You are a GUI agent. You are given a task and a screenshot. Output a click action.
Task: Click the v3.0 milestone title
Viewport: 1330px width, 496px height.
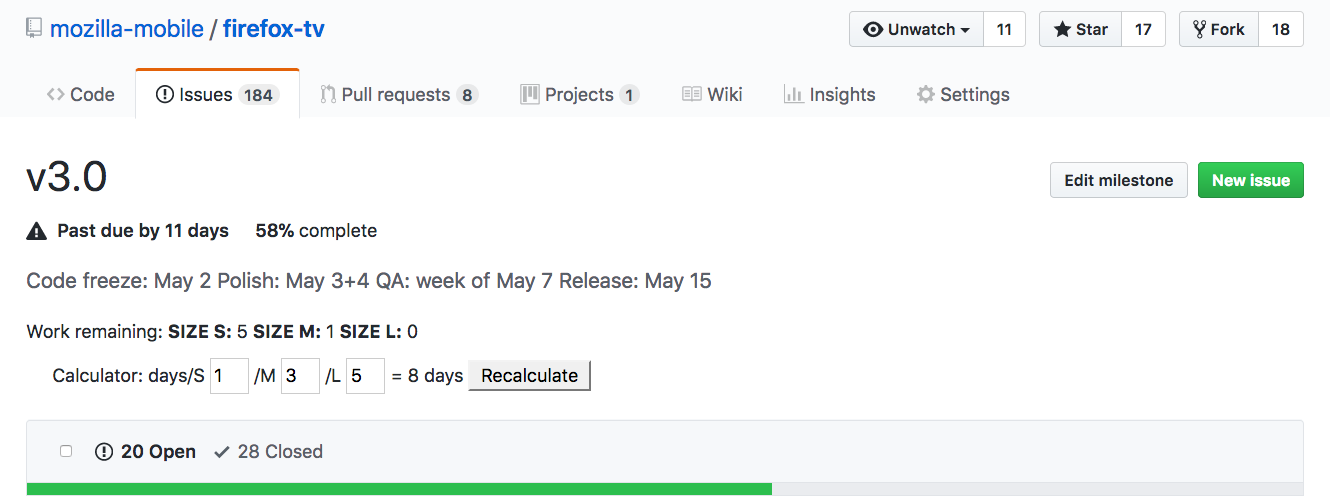tap(67, 179)
